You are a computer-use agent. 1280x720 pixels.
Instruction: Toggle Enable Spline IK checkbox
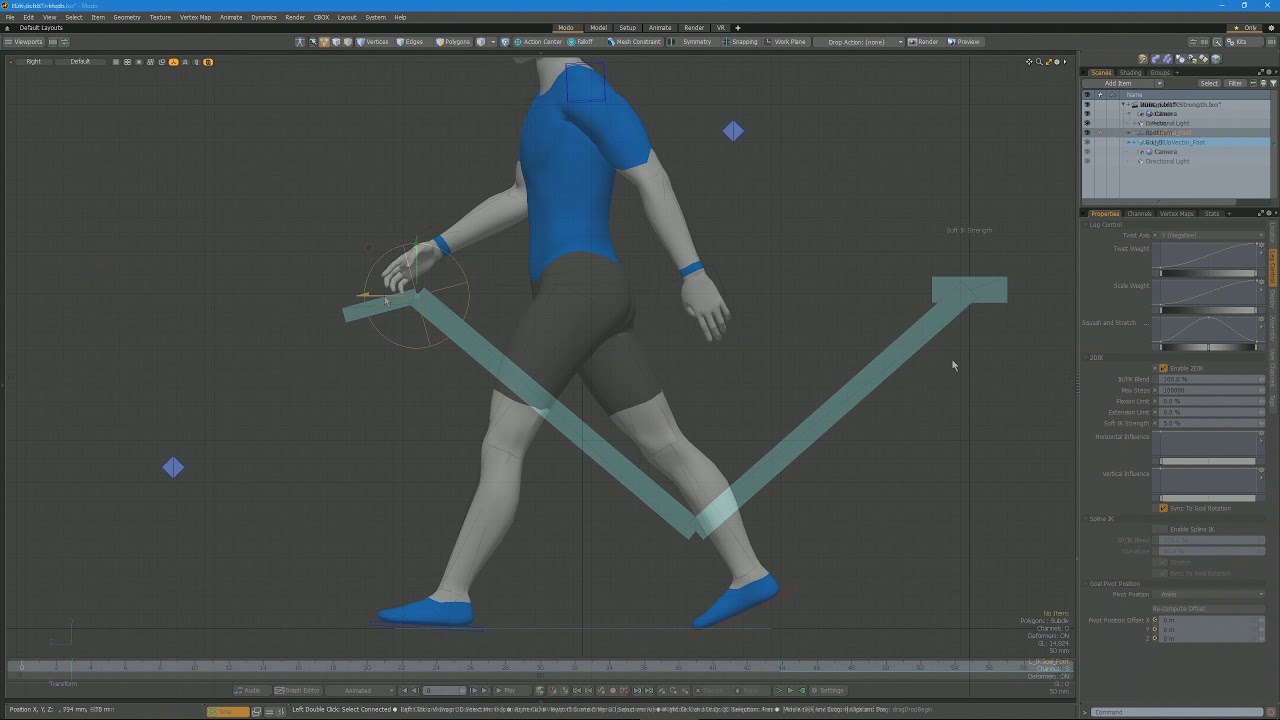(1163, 529)
